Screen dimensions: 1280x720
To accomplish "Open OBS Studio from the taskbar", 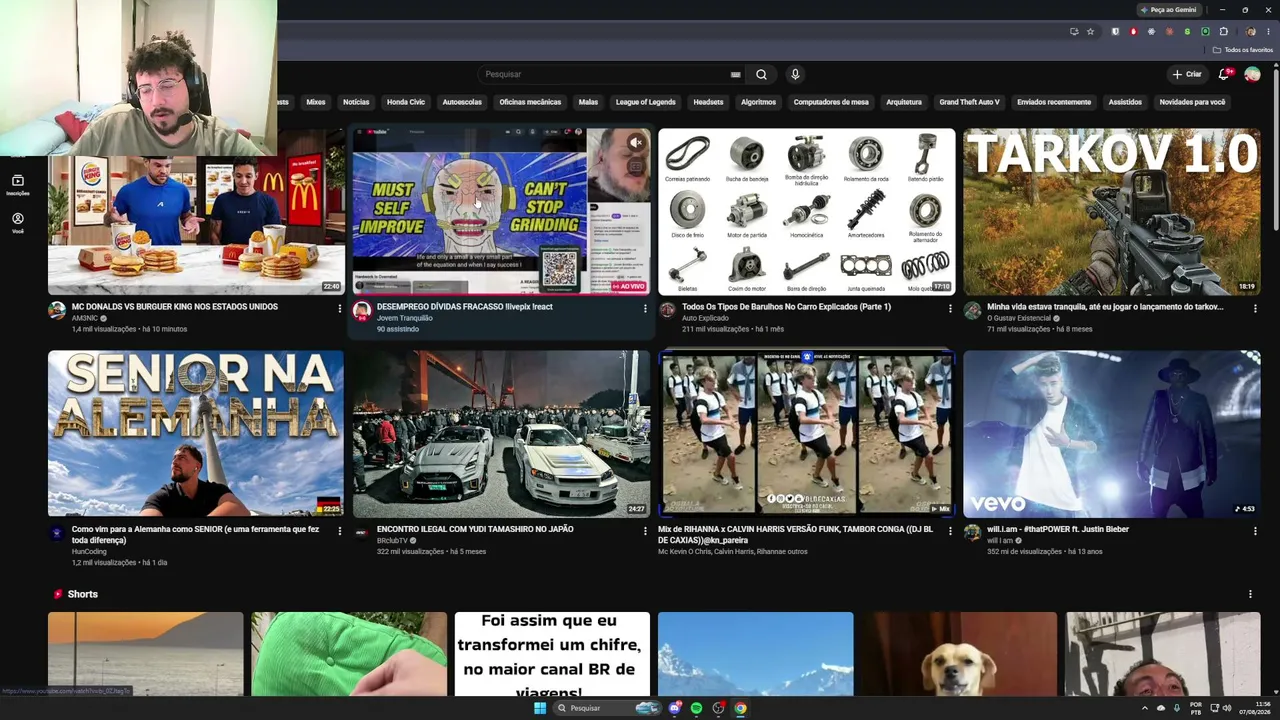I will (718, 708).
